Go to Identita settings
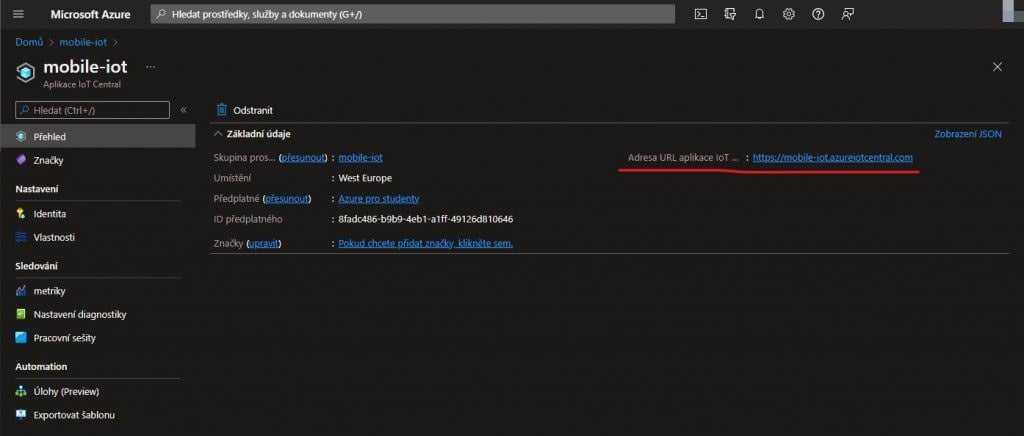Image resolution: width=1024 pixels, height=436 pixels. point(49,213)
